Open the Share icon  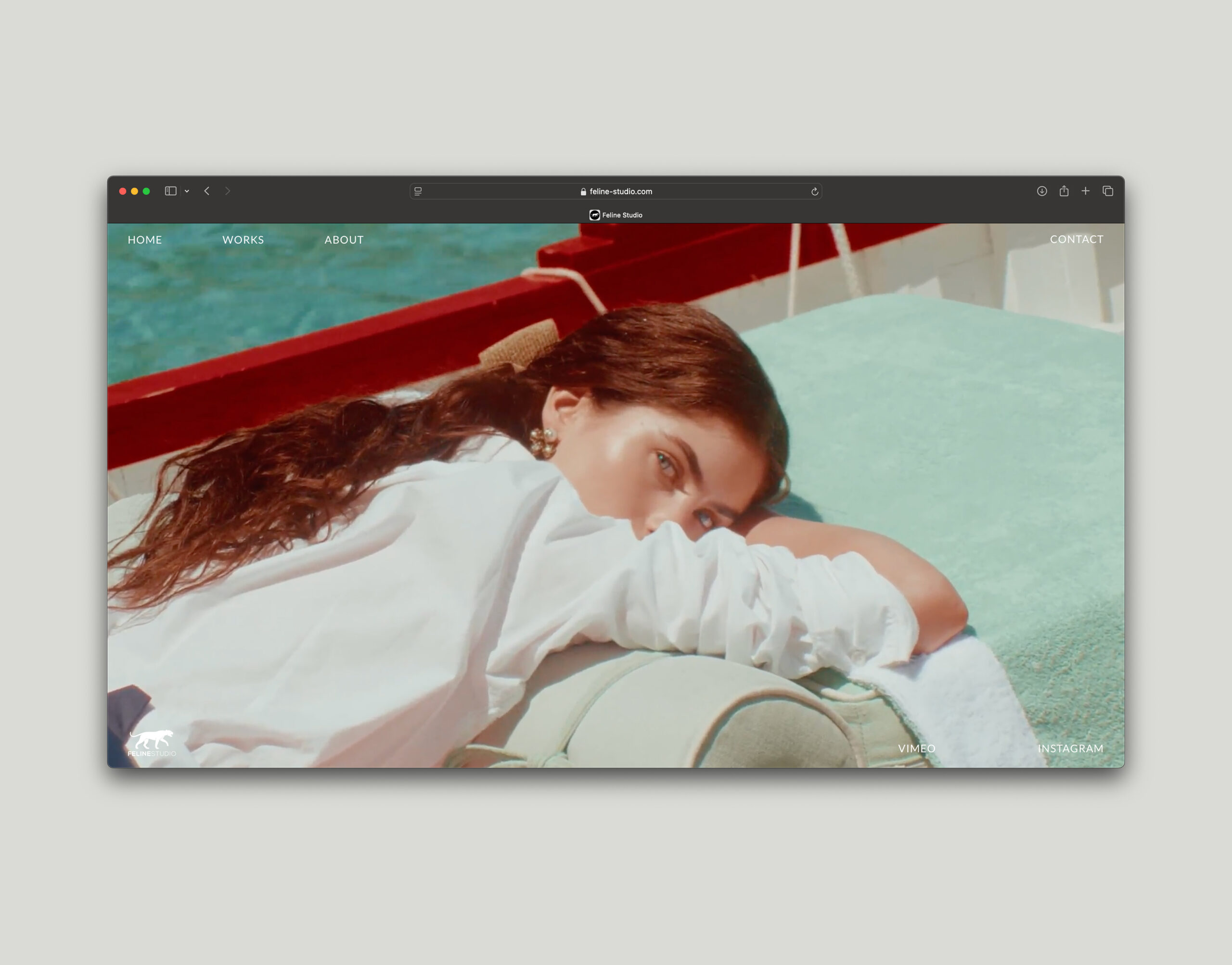tap(1064, 191)
